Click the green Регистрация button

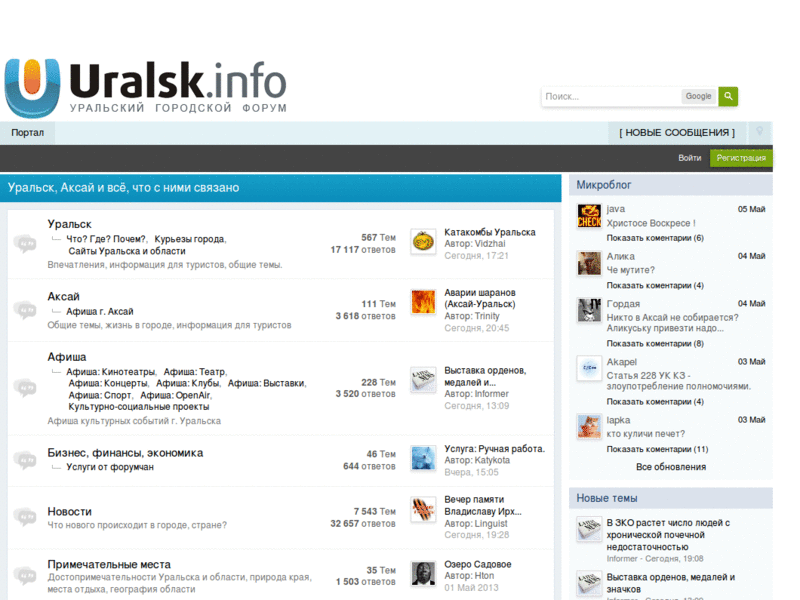[x=741, y=158]
